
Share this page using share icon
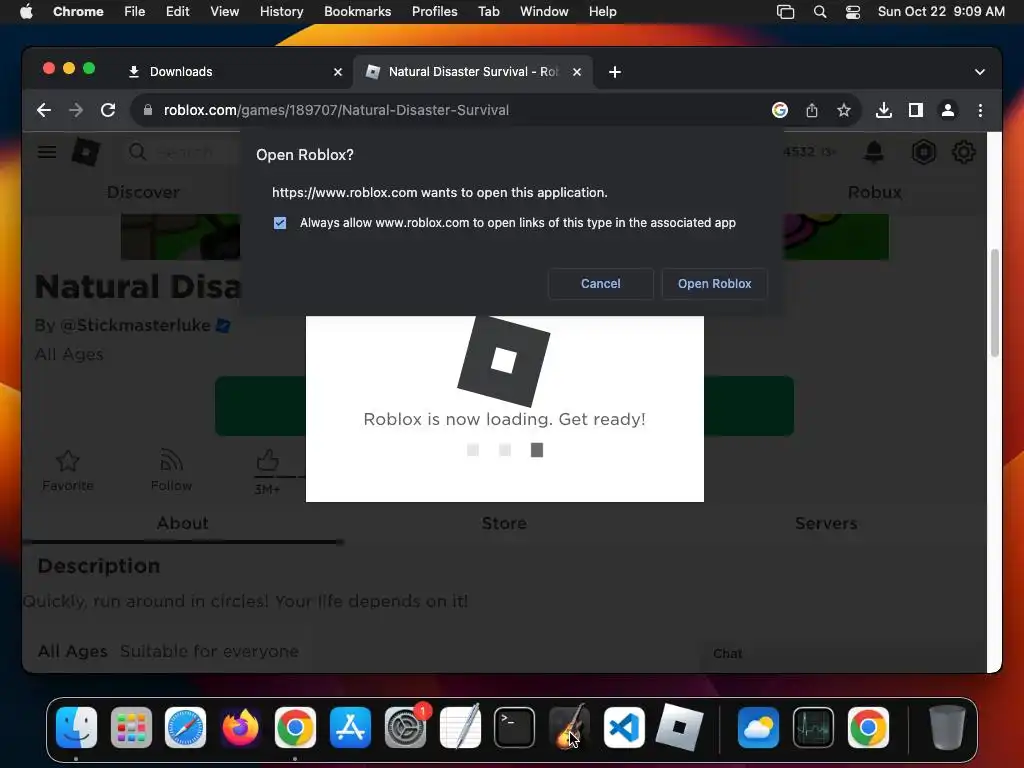click(812, 110)
